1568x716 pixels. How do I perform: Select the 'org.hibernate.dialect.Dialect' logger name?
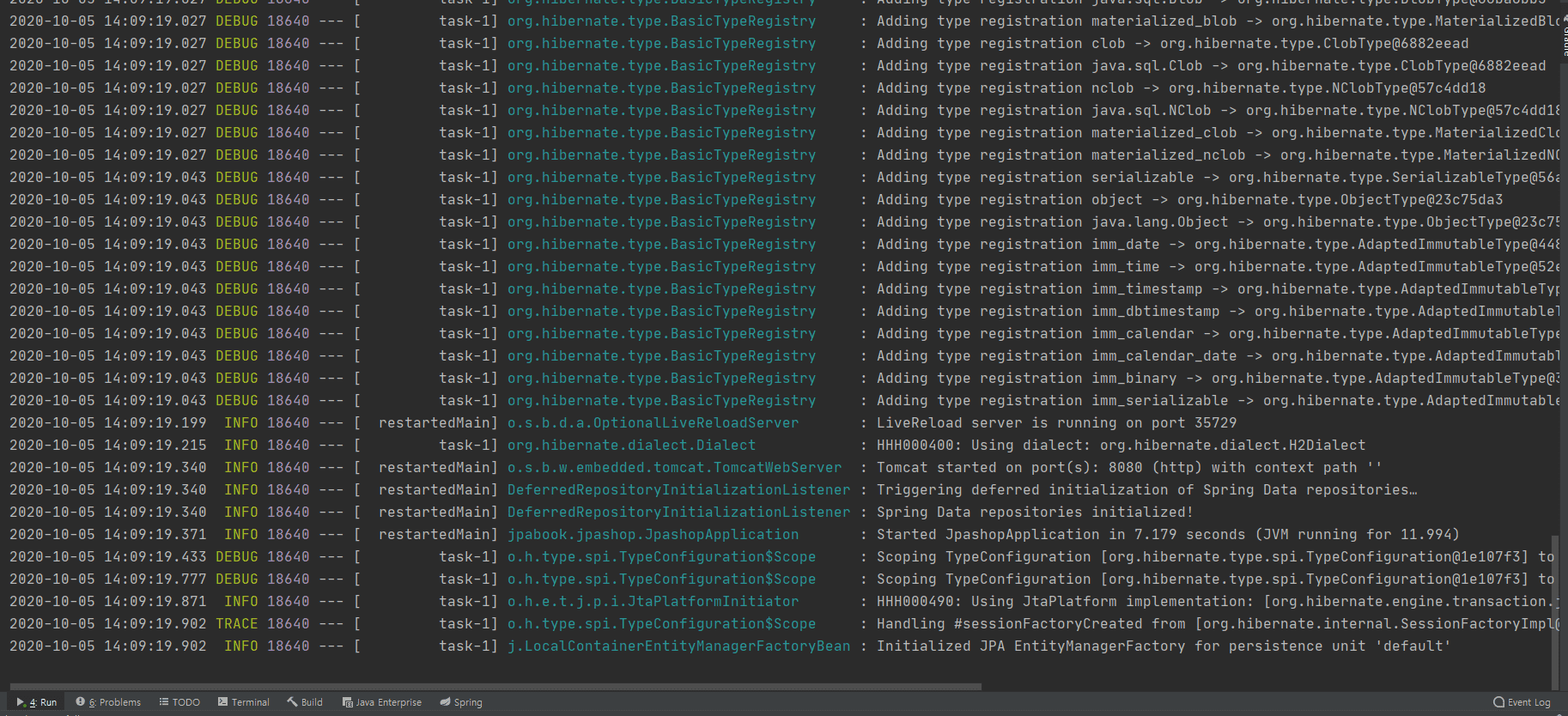(631, 445)
